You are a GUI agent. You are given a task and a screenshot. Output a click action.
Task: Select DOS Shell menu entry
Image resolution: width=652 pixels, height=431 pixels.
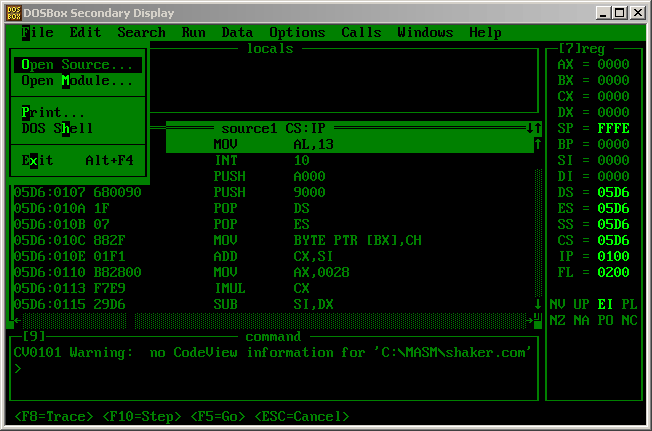pos(61,128)
